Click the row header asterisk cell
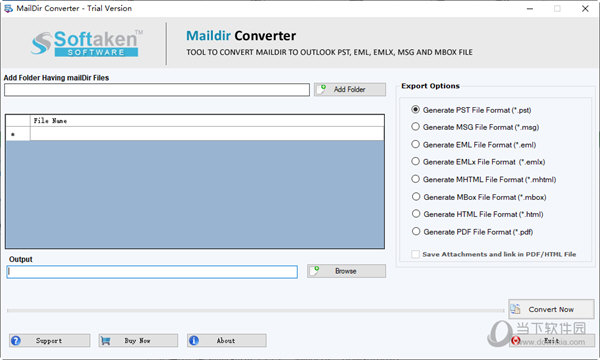Viewport: 600px width, 360px height. pyautogui.click(x=18, y=134)
